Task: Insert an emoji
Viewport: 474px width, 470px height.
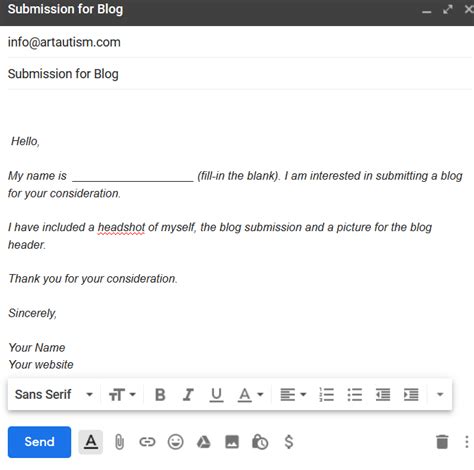Action: pyautogui.click(x=175, y=442)
